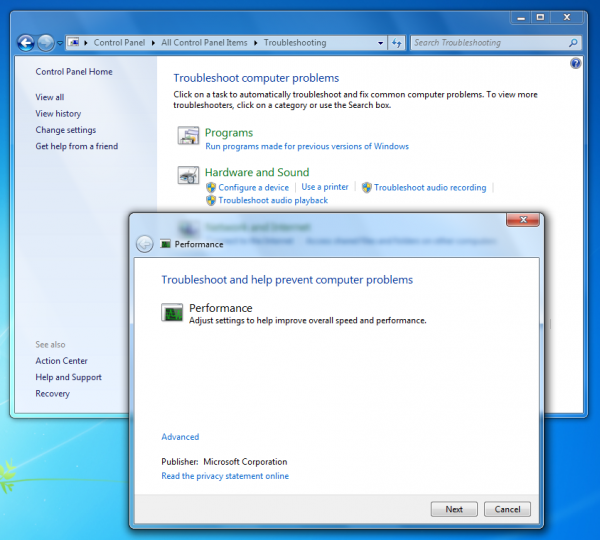
Task: Click Get help from a friend
Action: click(77, 146)
